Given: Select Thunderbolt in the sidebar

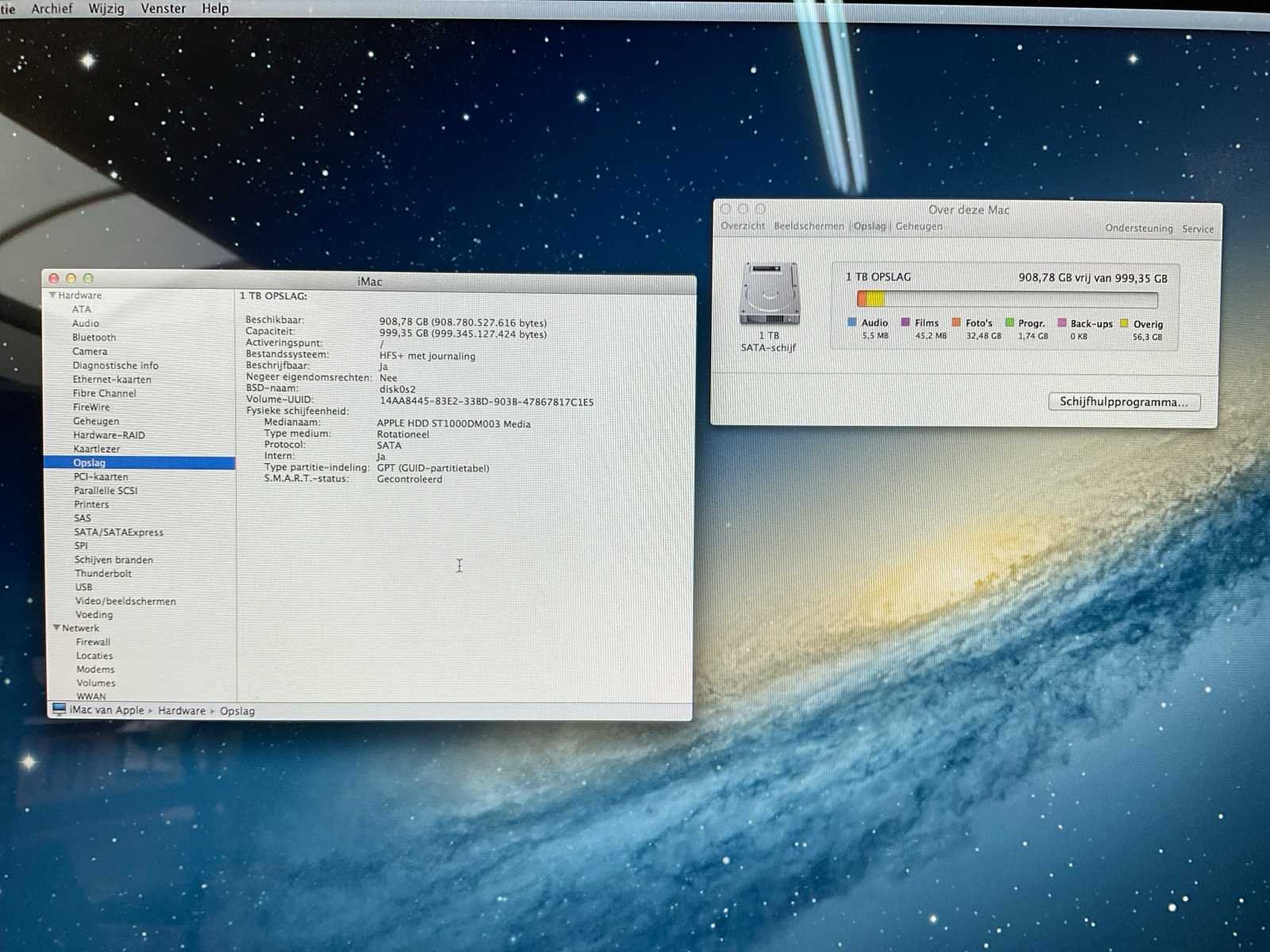Looking at the screenshot, I should tap(103, 574).
